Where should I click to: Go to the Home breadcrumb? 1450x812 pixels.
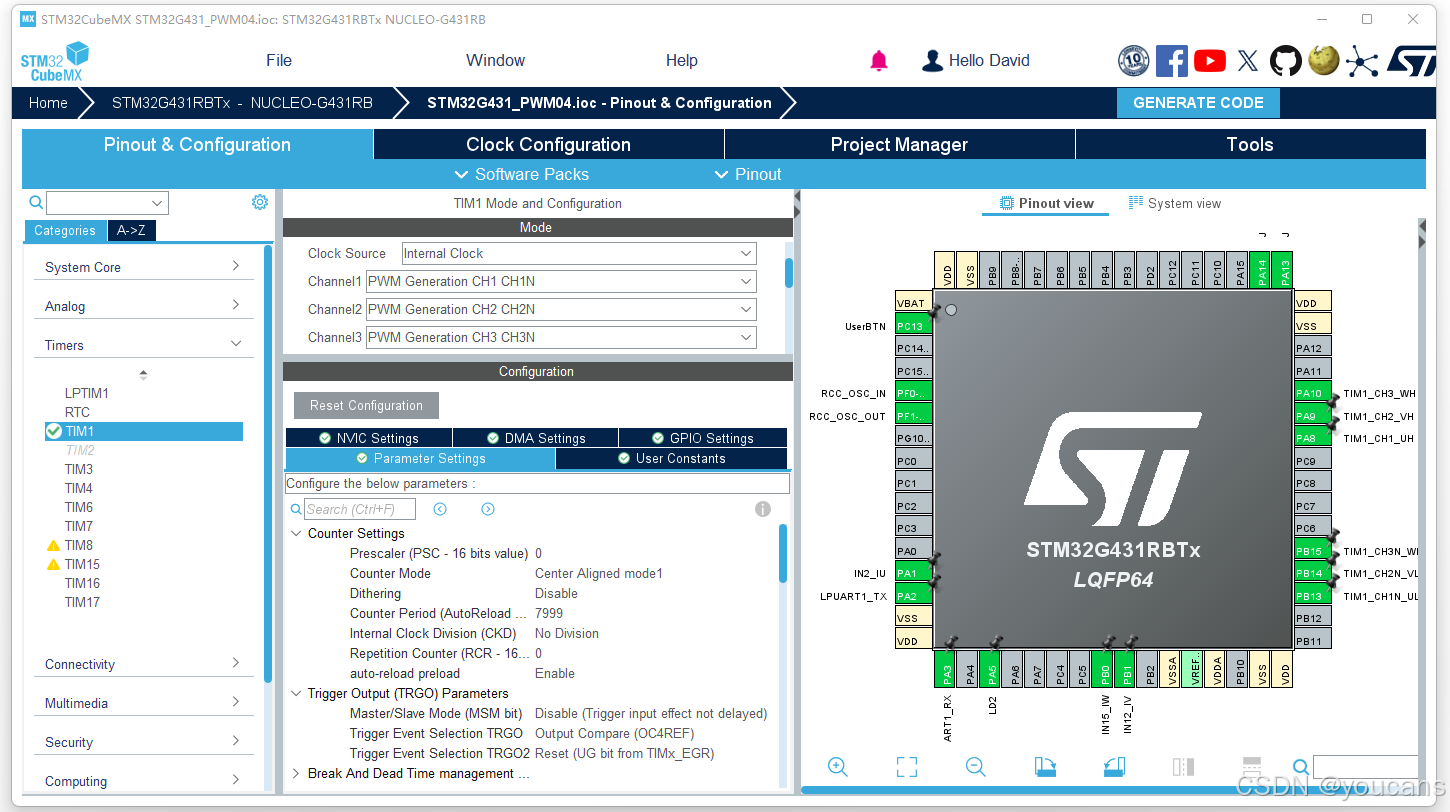[x=48, y=103]
